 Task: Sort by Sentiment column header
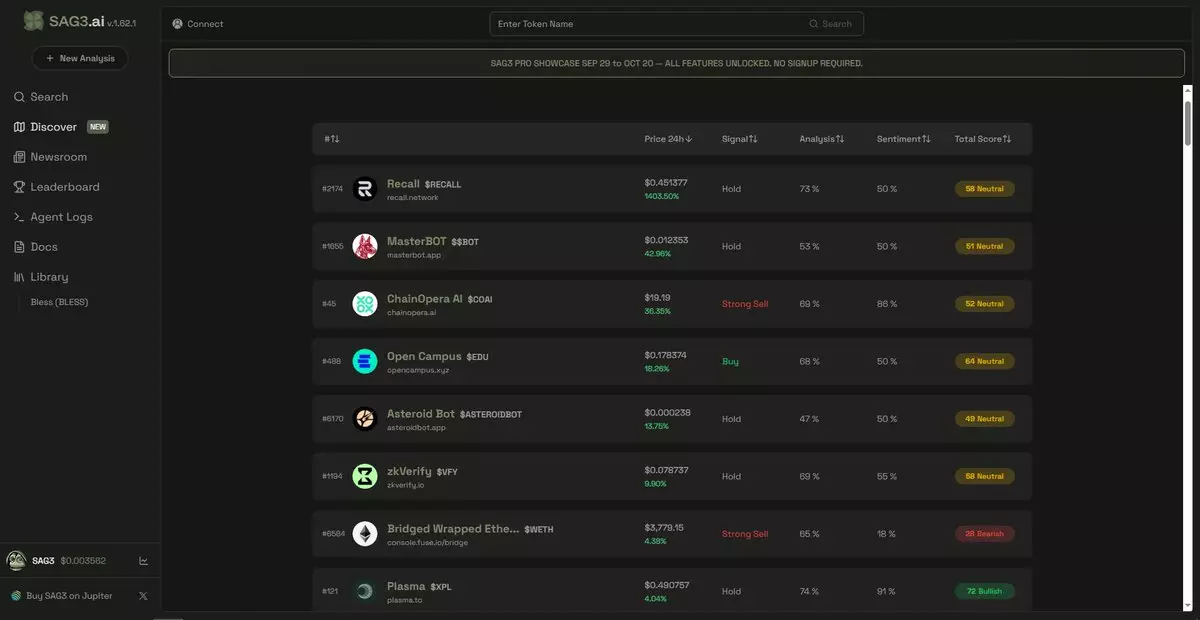[x=903, y=139]
